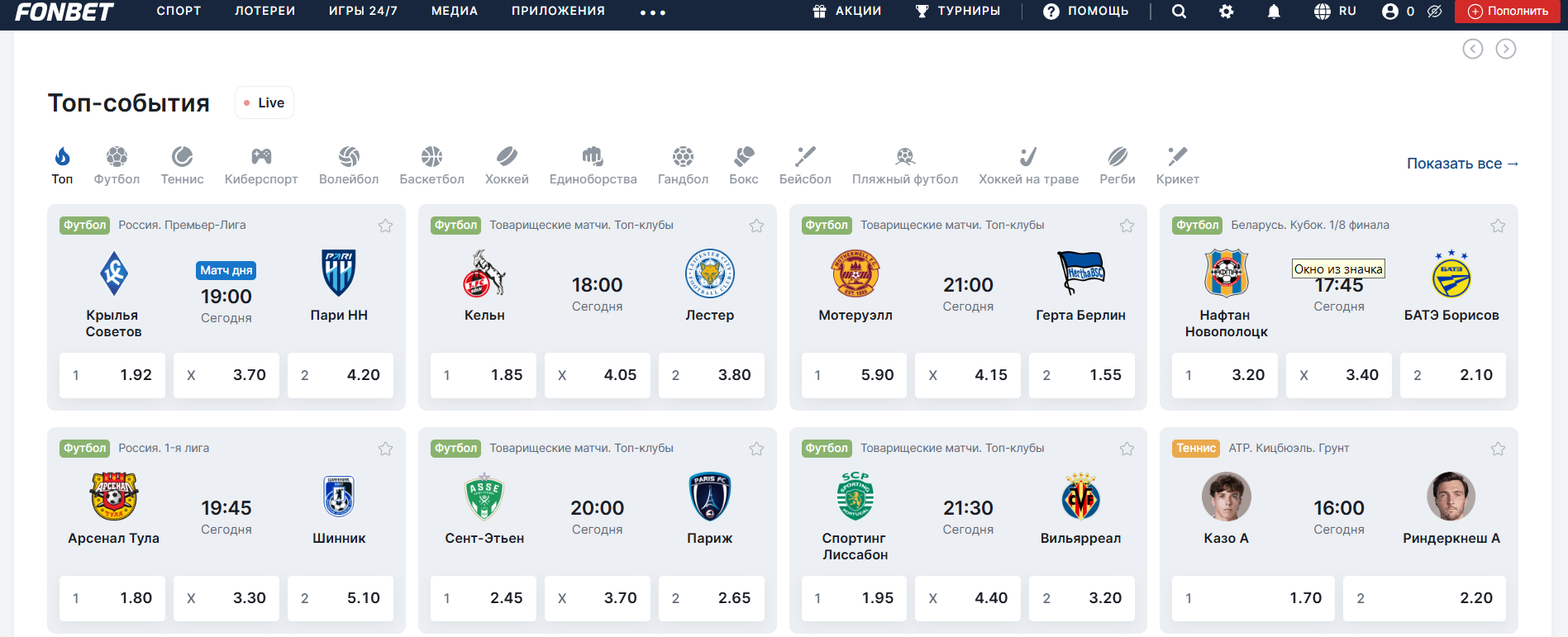Expand the three-dots more menu
Viewport: 1568px width, 637px height.
tap(653, 12)
